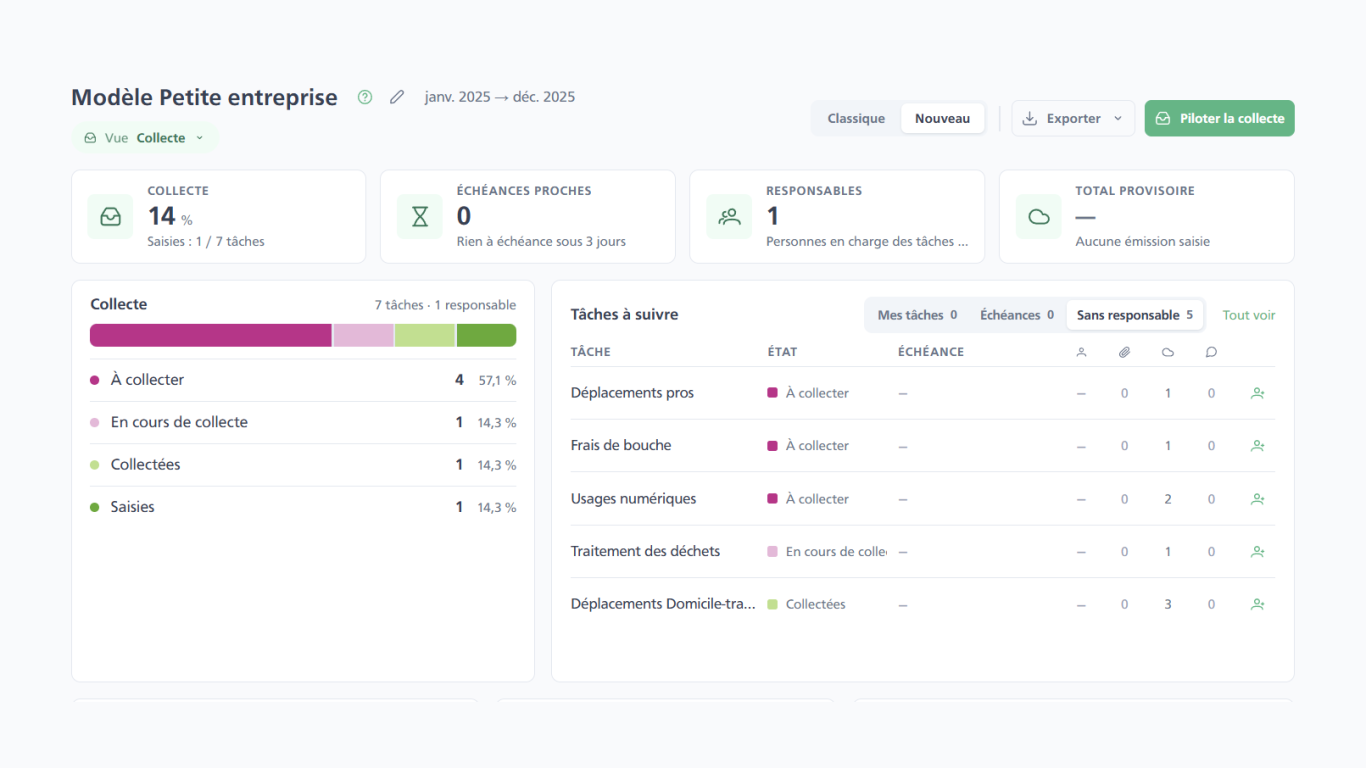Click the À collecter segment of progress bar
This screenshot has width=1366, height=768.
coord(211,335)
